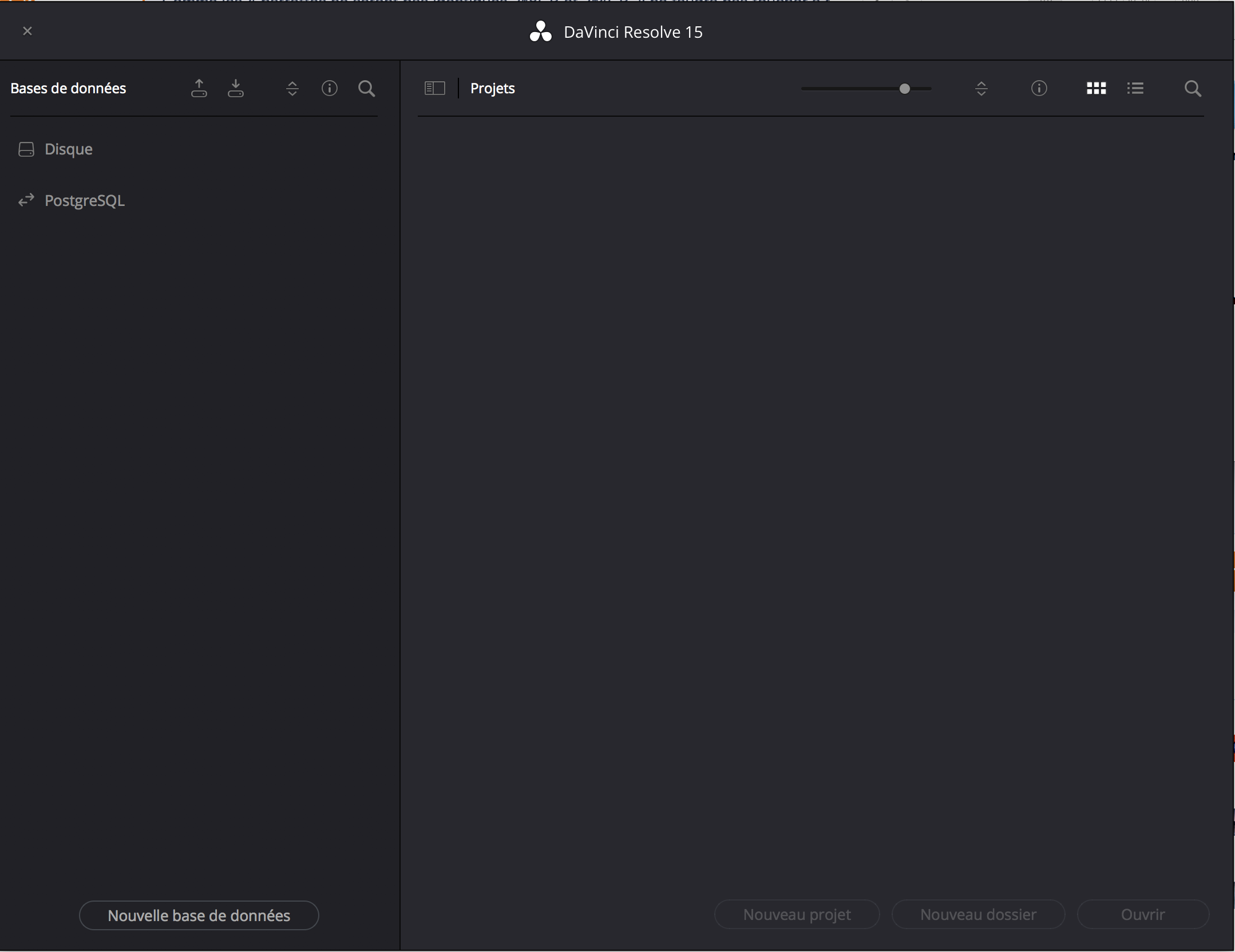Search databases with magnifier icon
This screenshot has height=952, width=1235.
pyautogui.click(x=366, y=88)
